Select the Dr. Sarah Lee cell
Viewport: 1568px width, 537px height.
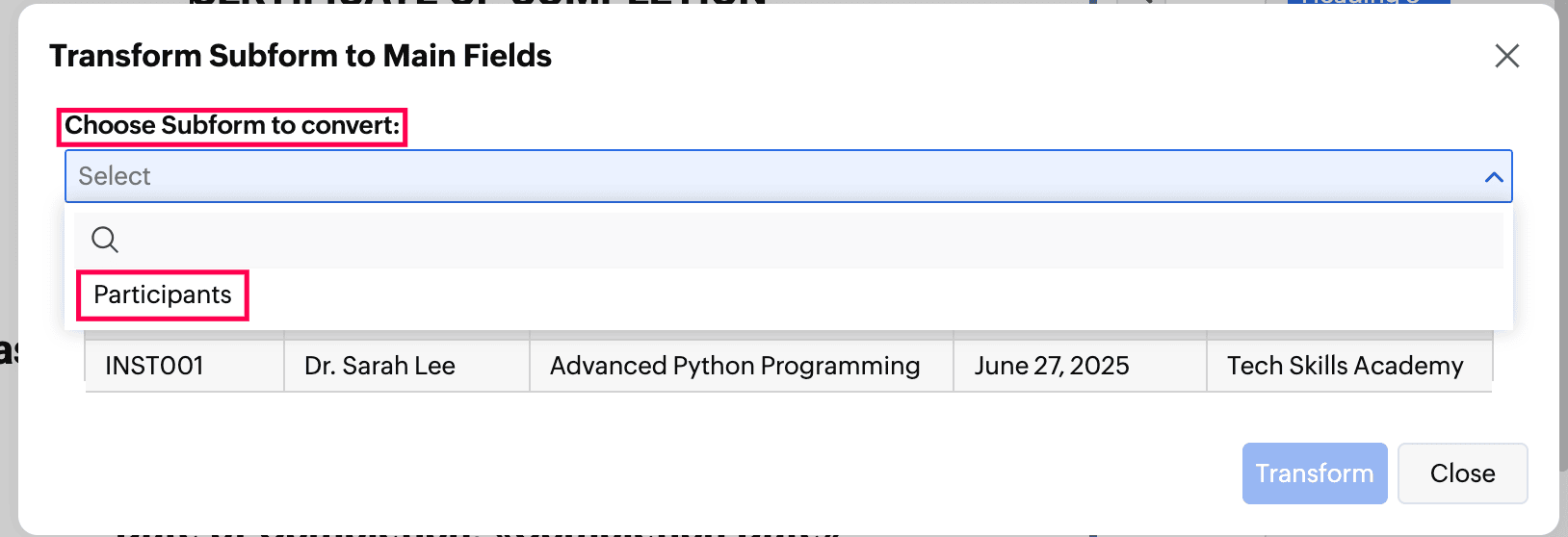pyautogui.click(x=406, y=366)
